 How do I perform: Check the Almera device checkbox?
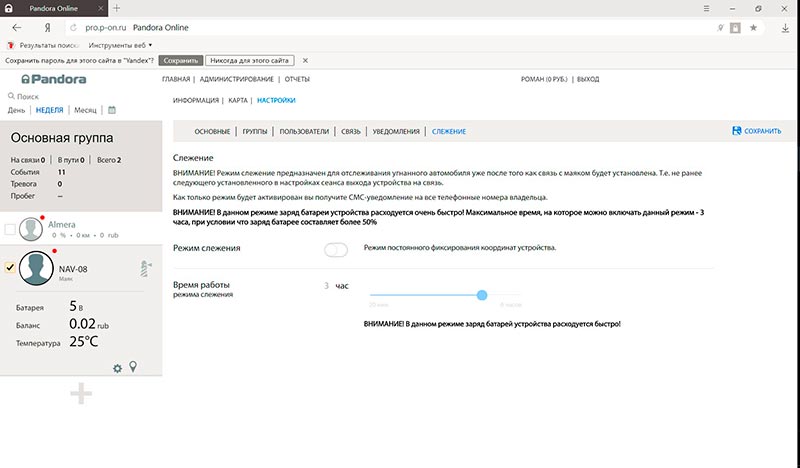[10, 230]
